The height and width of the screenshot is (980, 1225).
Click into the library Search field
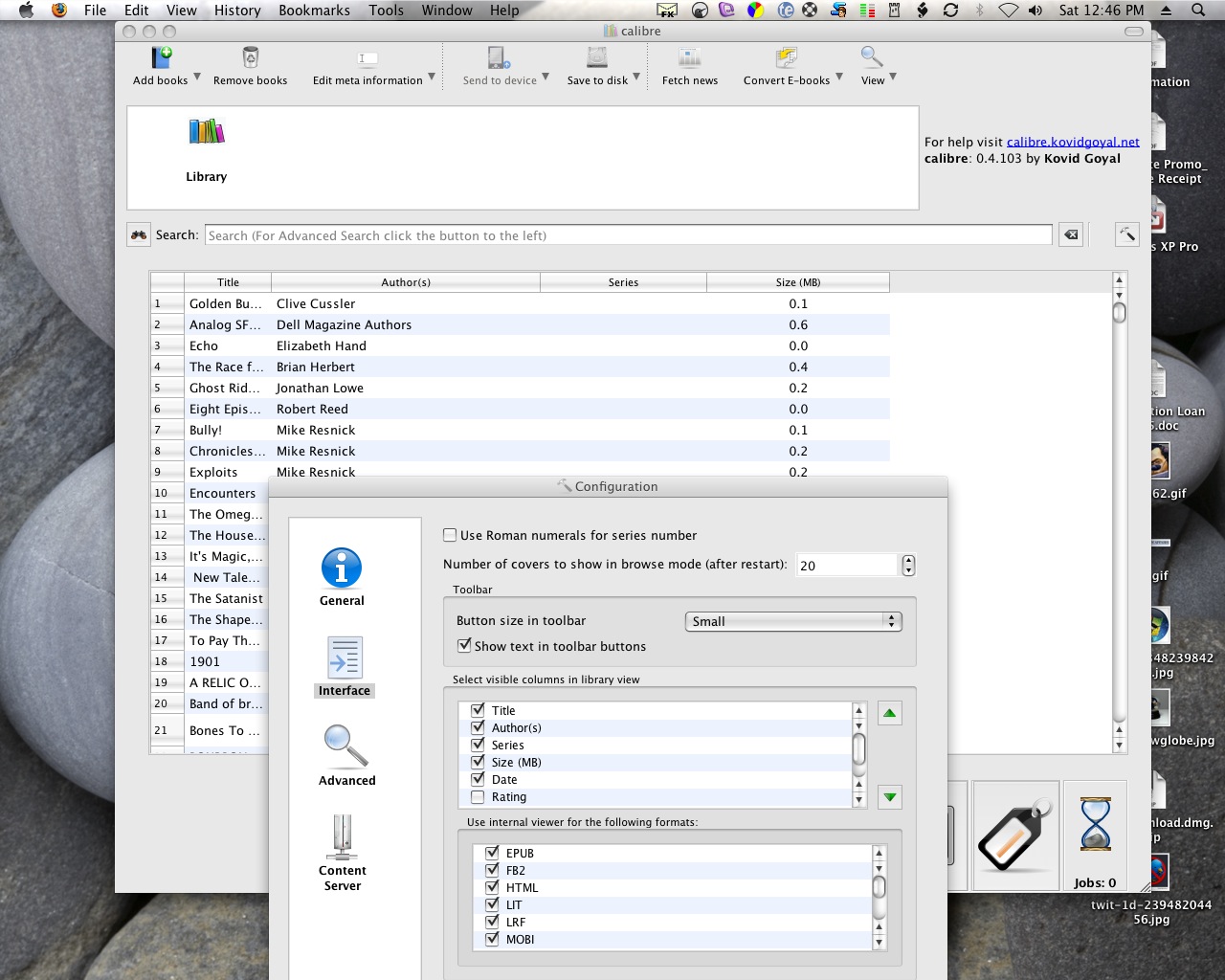[628, 235]
